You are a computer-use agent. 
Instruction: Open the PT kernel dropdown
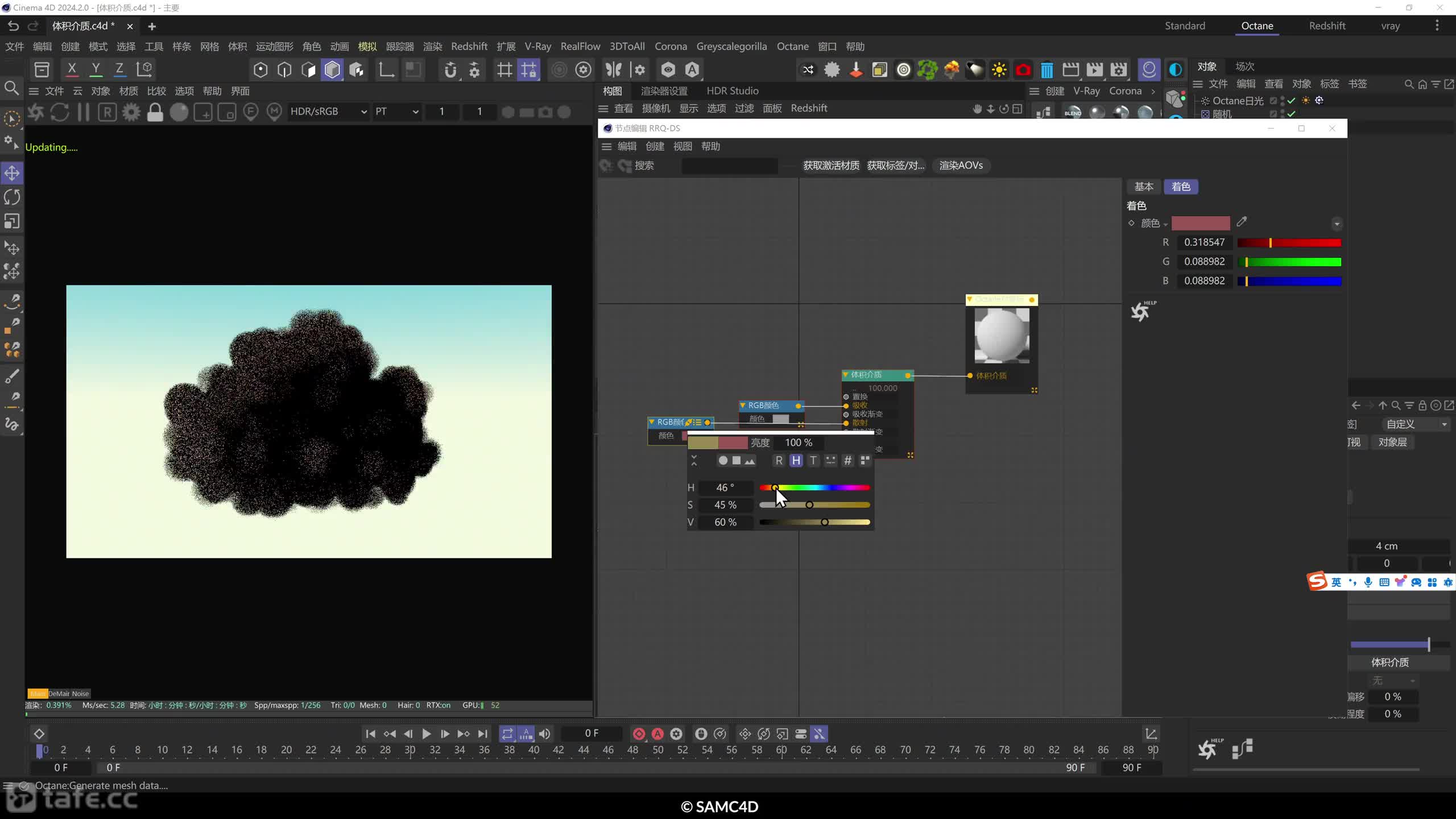(396, 112)
